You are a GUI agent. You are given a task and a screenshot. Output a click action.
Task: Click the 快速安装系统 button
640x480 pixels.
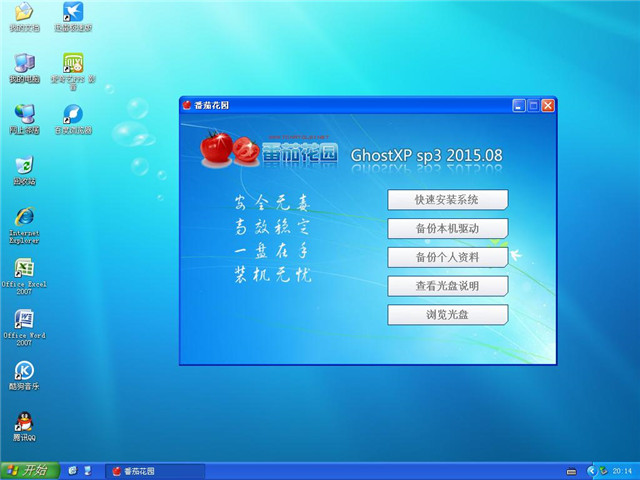447,200
